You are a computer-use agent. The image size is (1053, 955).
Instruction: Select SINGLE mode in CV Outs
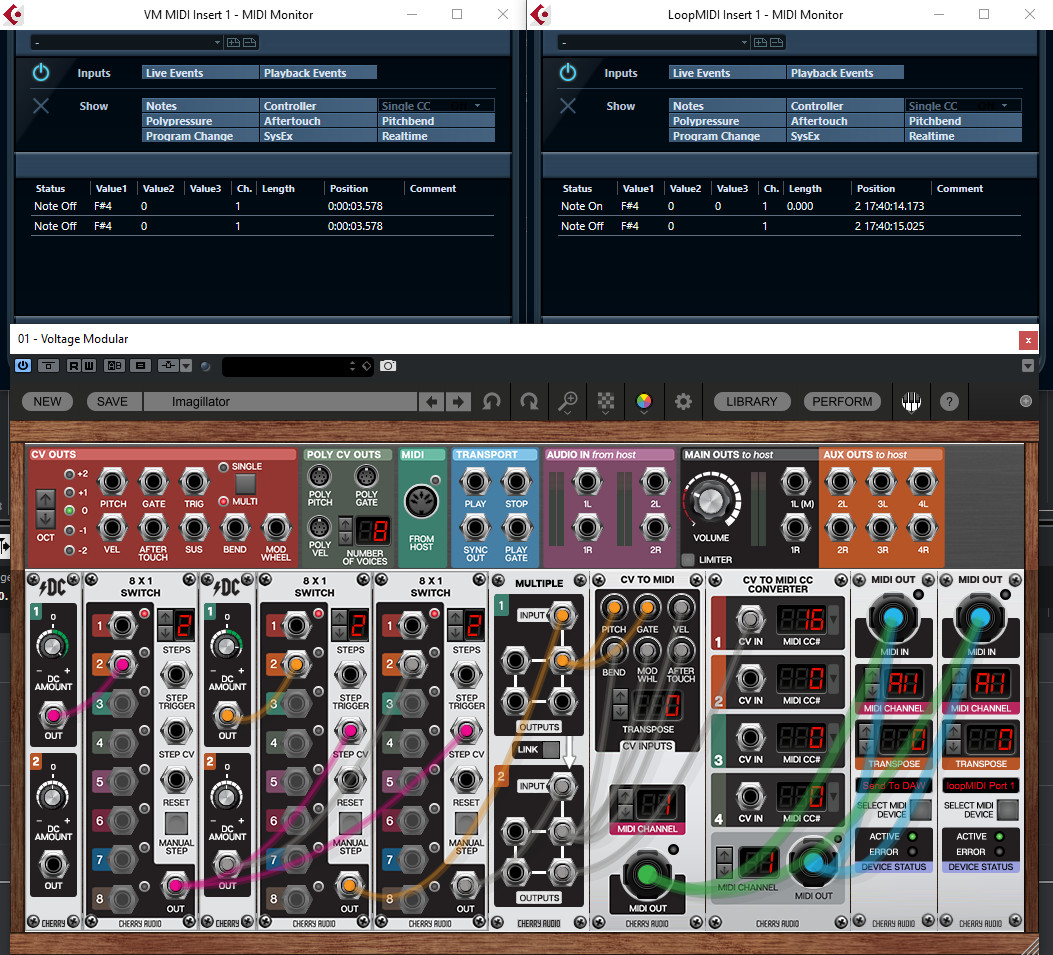pos(224,467)
